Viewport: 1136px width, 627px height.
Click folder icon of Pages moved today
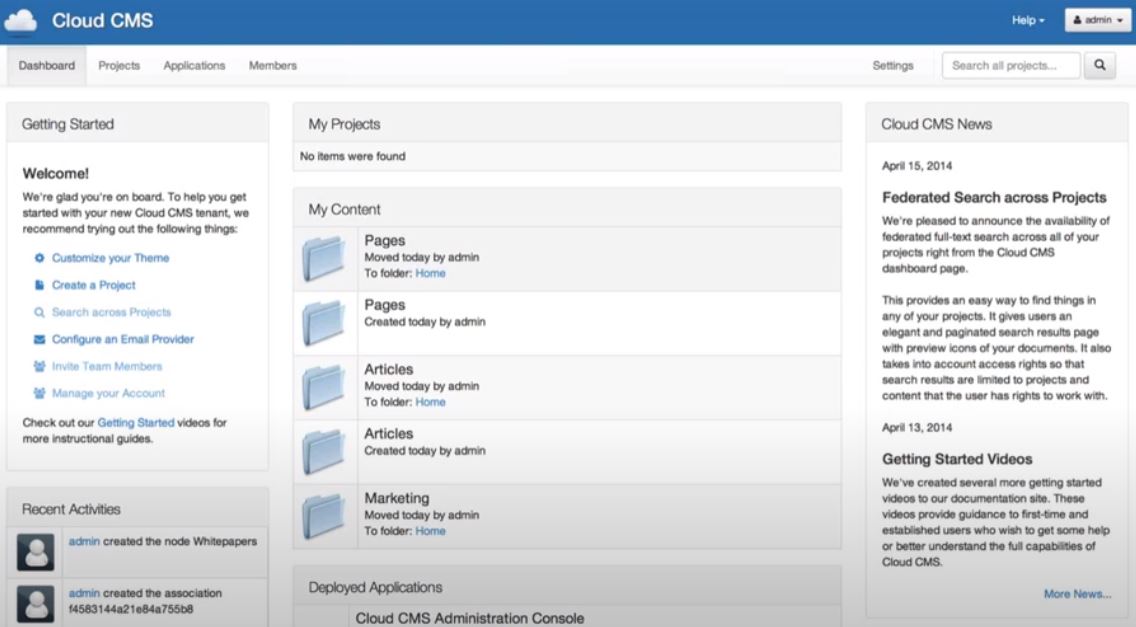point(324,258)
